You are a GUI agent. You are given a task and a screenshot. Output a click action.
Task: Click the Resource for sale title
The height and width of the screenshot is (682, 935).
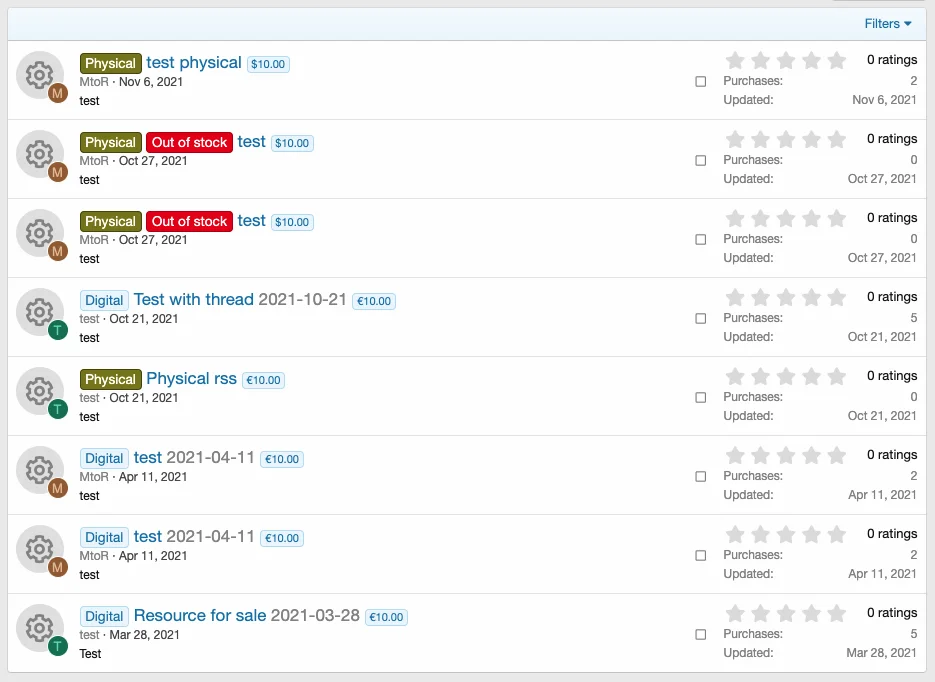click(x=200, y=616)
